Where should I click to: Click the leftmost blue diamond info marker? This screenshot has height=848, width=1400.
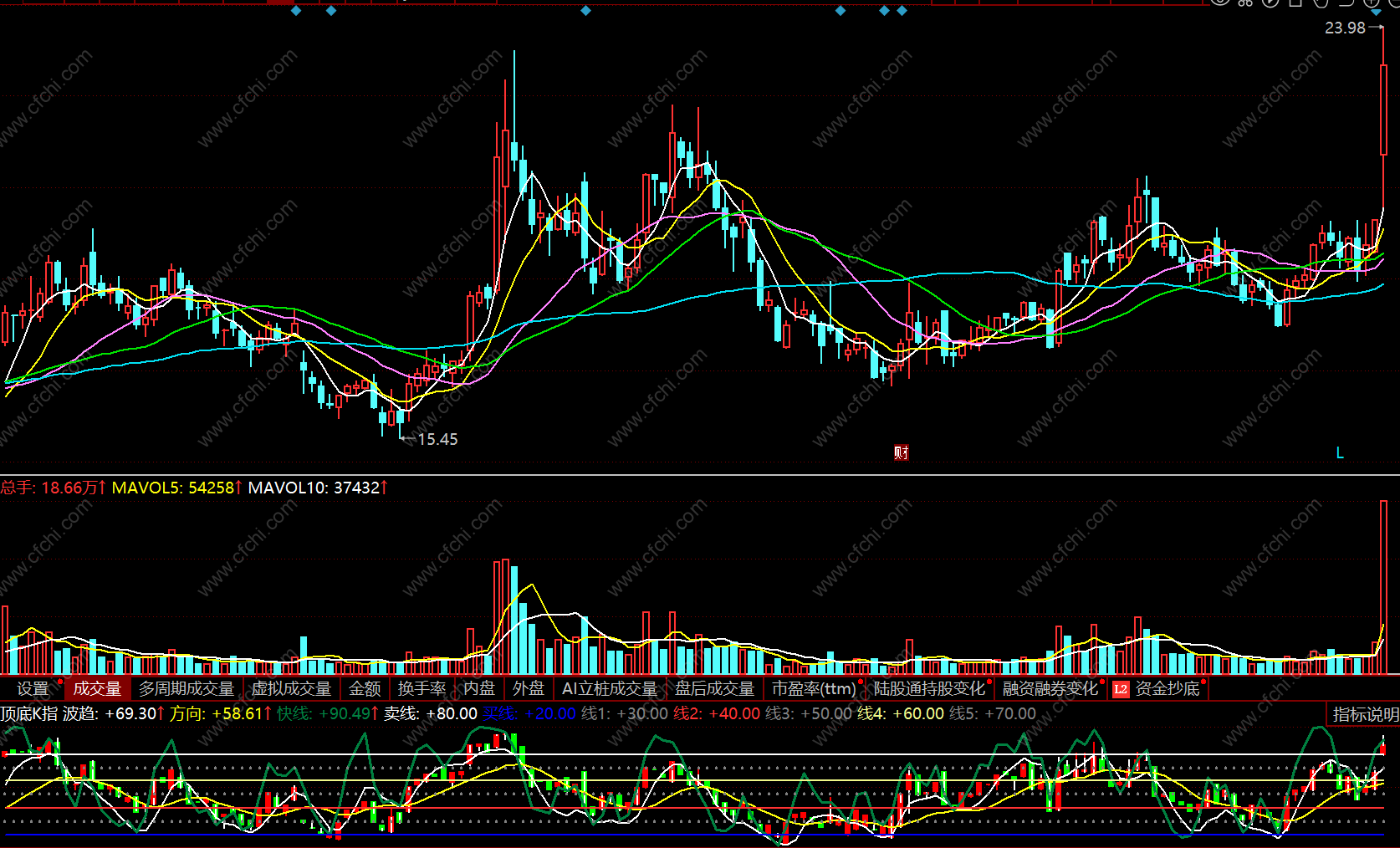click(295, 10)
